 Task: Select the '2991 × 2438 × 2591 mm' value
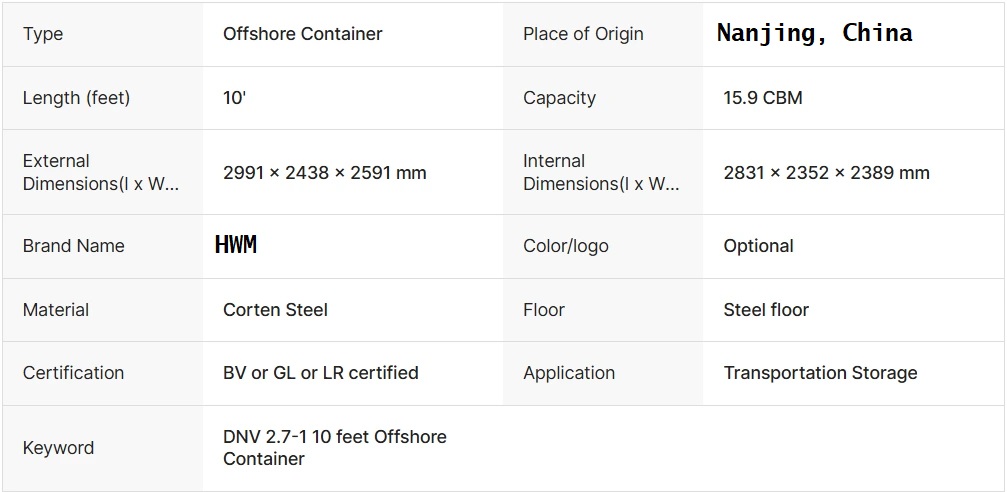tap(324, 173)
